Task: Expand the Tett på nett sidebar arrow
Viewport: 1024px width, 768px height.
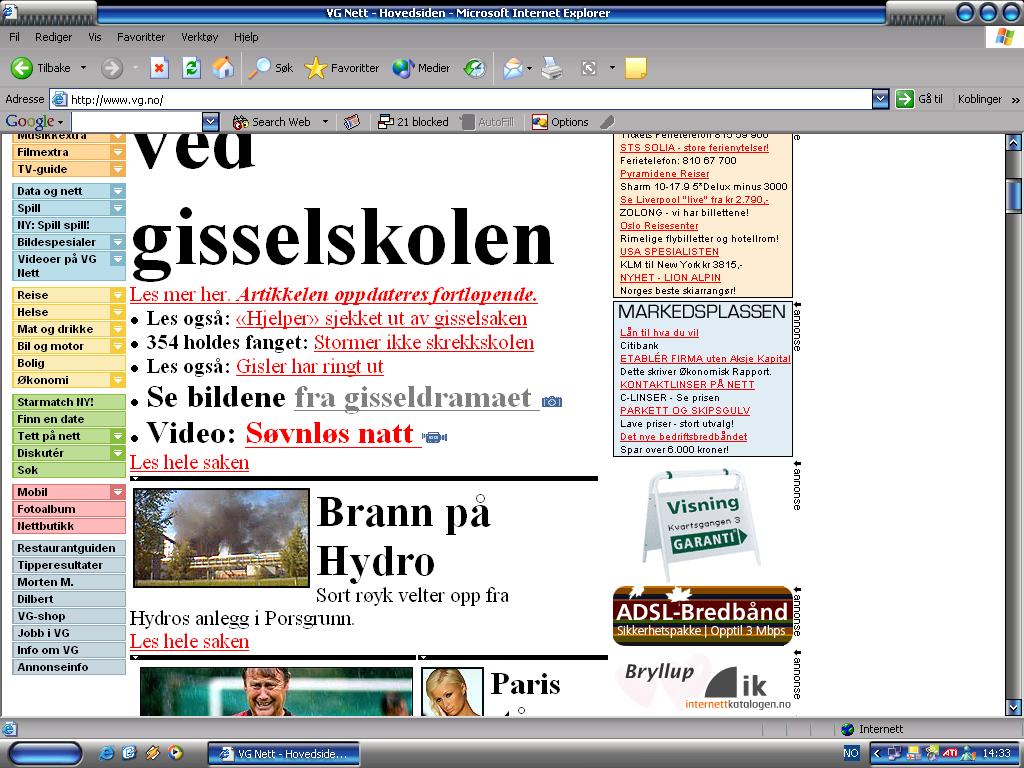Action: 118,436
